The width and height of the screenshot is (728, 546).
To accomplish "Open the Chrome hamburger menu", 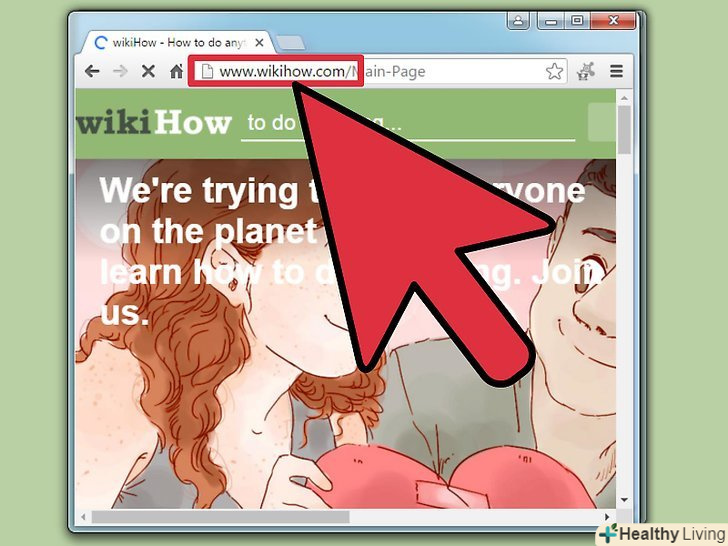I will (616, 71).
